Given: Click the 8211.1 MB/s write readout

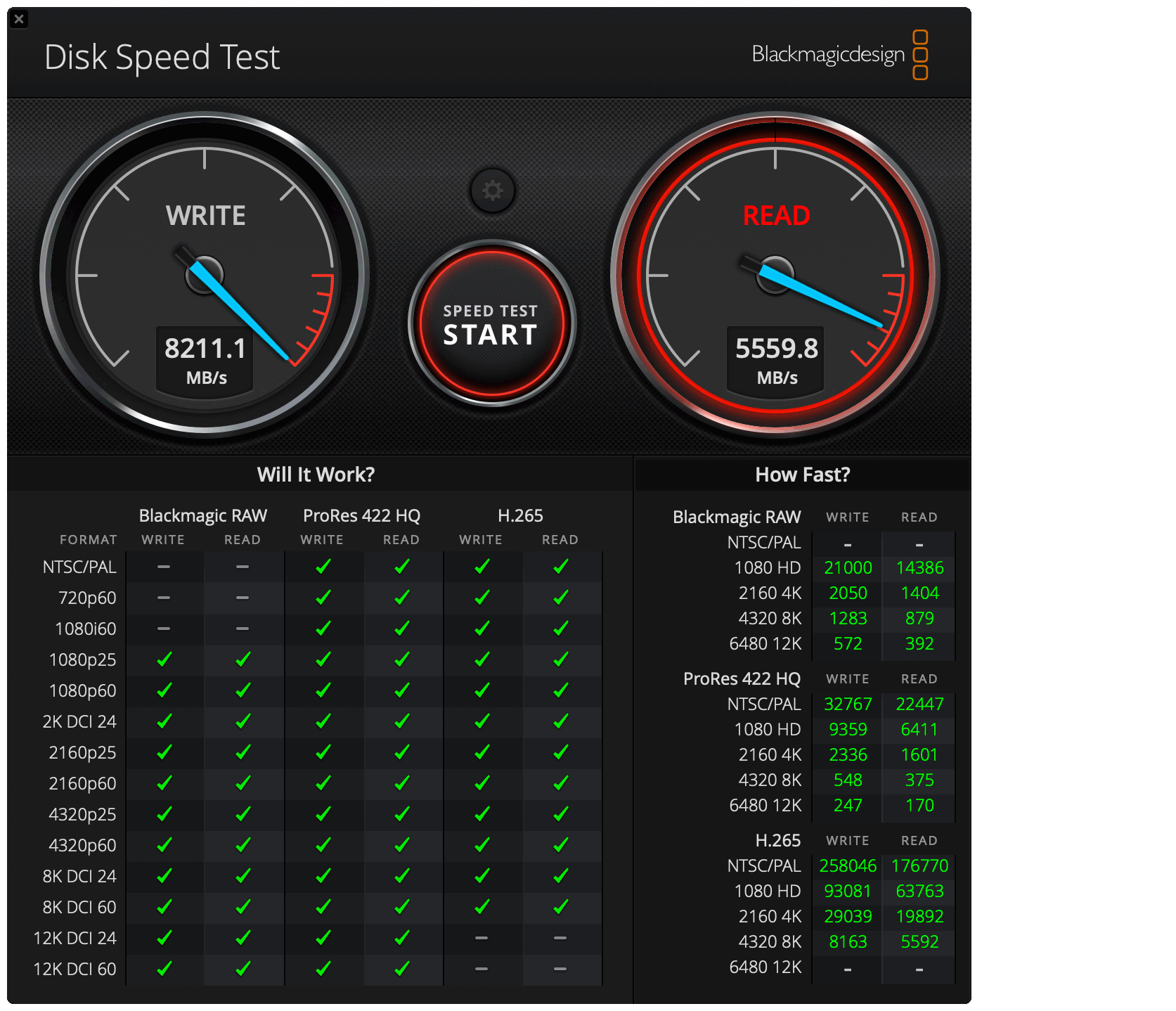Looking at the screenshot, I should click(205, 360).
